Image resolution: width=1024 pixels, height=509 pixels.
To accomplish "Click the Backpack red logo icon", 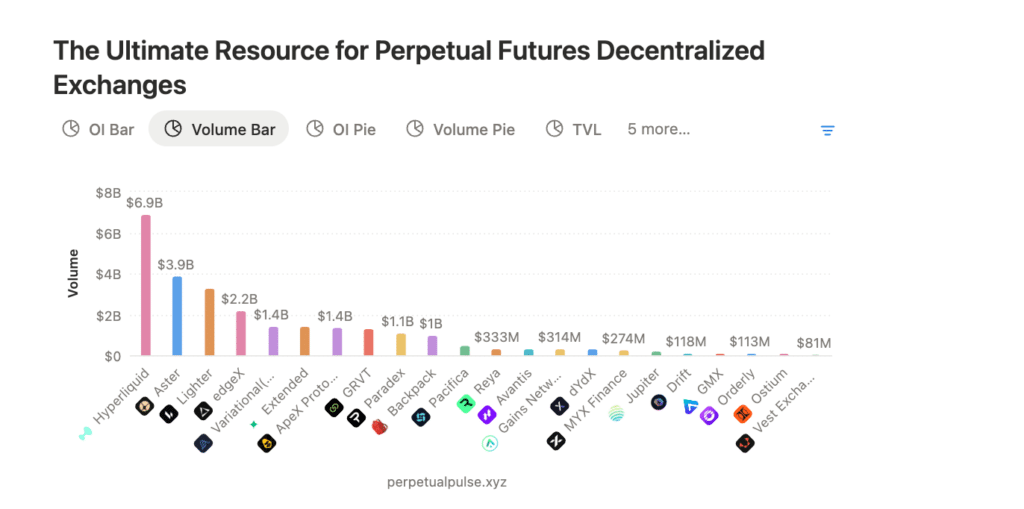I will 381,428.
